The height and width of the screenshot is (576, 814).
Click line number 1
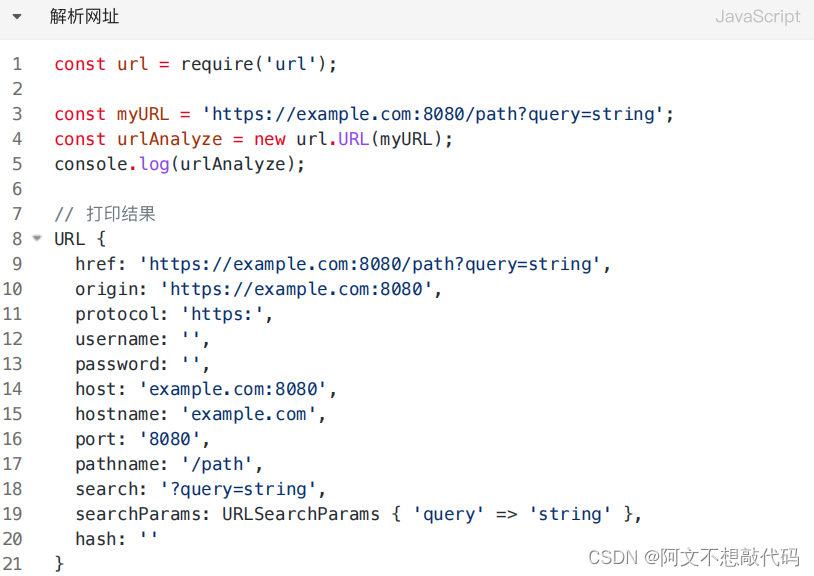click(x=17, y=64)
